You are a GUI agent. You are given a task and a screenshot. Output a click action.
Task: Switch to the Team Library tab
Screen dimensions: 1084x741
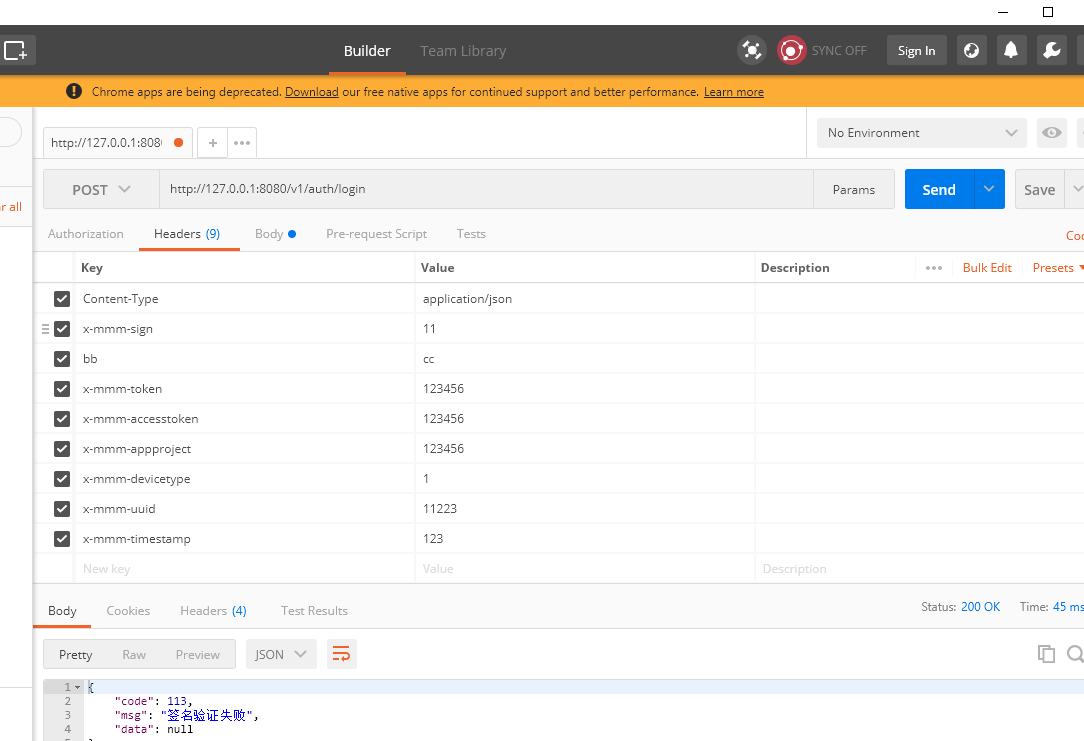463,50
